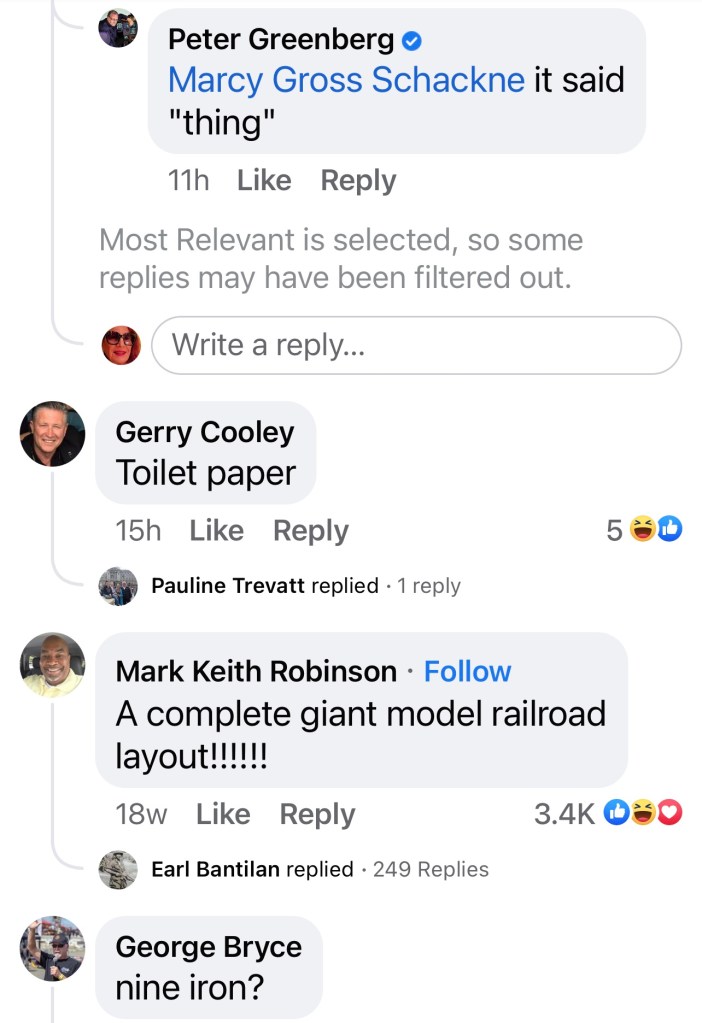Reply to Gerry Cooley's comment

click(x=311, y=530)
